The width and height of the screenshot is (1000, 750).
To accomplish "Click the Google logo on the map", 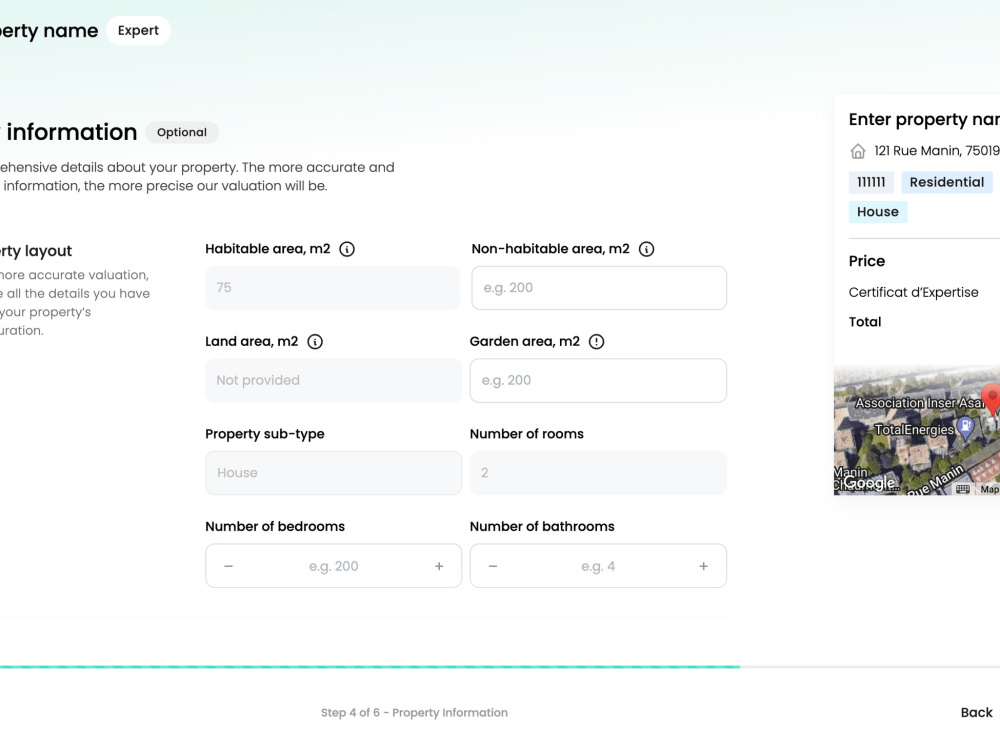I will [870, 482].
